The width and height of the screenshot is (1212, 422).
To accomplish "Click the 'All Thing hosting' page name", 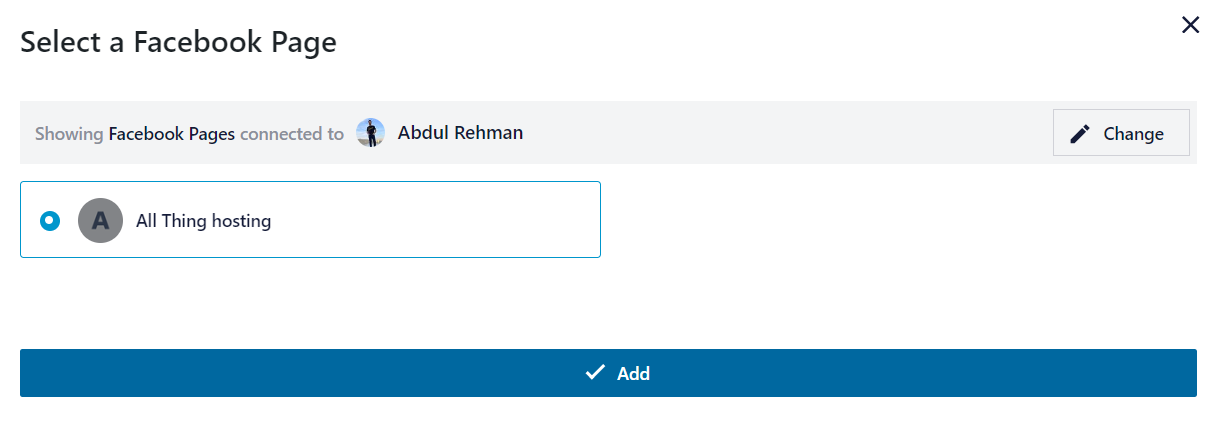I will click(x=203, y=221).
